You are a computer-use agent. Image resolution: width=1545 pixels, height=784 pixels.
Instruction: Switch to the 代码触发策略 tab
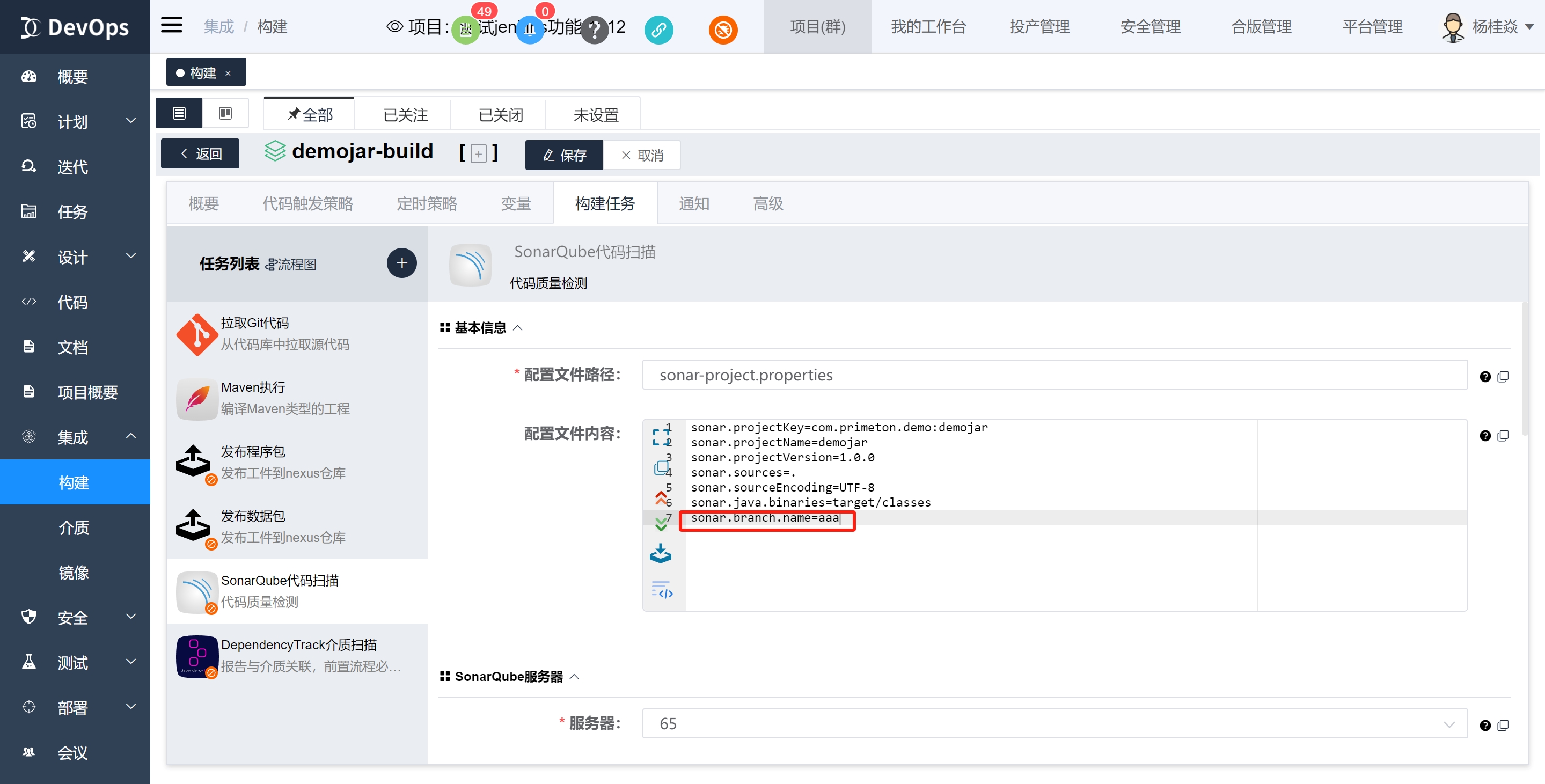pos(307,203)
